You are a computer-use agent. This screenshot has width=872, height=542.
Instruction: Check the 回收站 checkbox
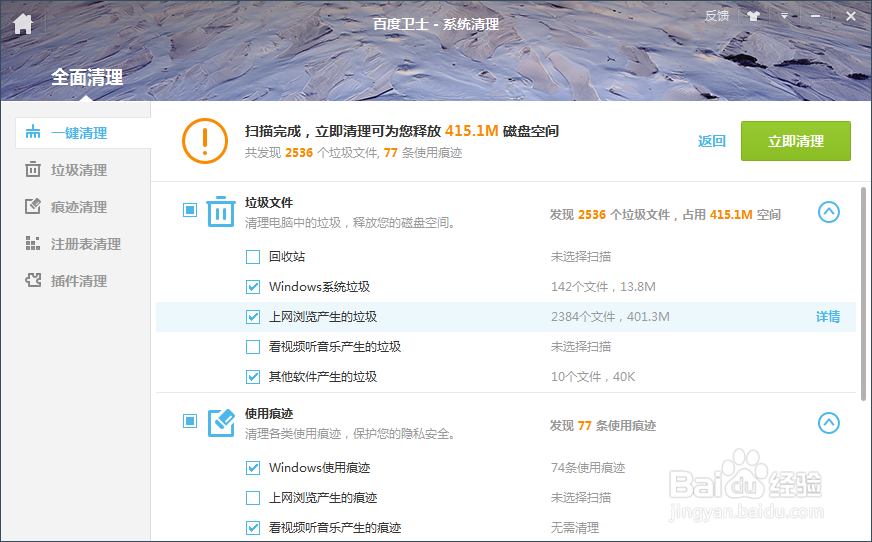coord(252,257)
